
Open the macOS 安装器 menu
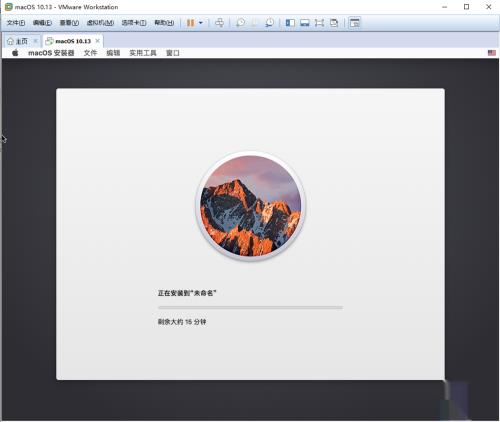coord(51,53)
